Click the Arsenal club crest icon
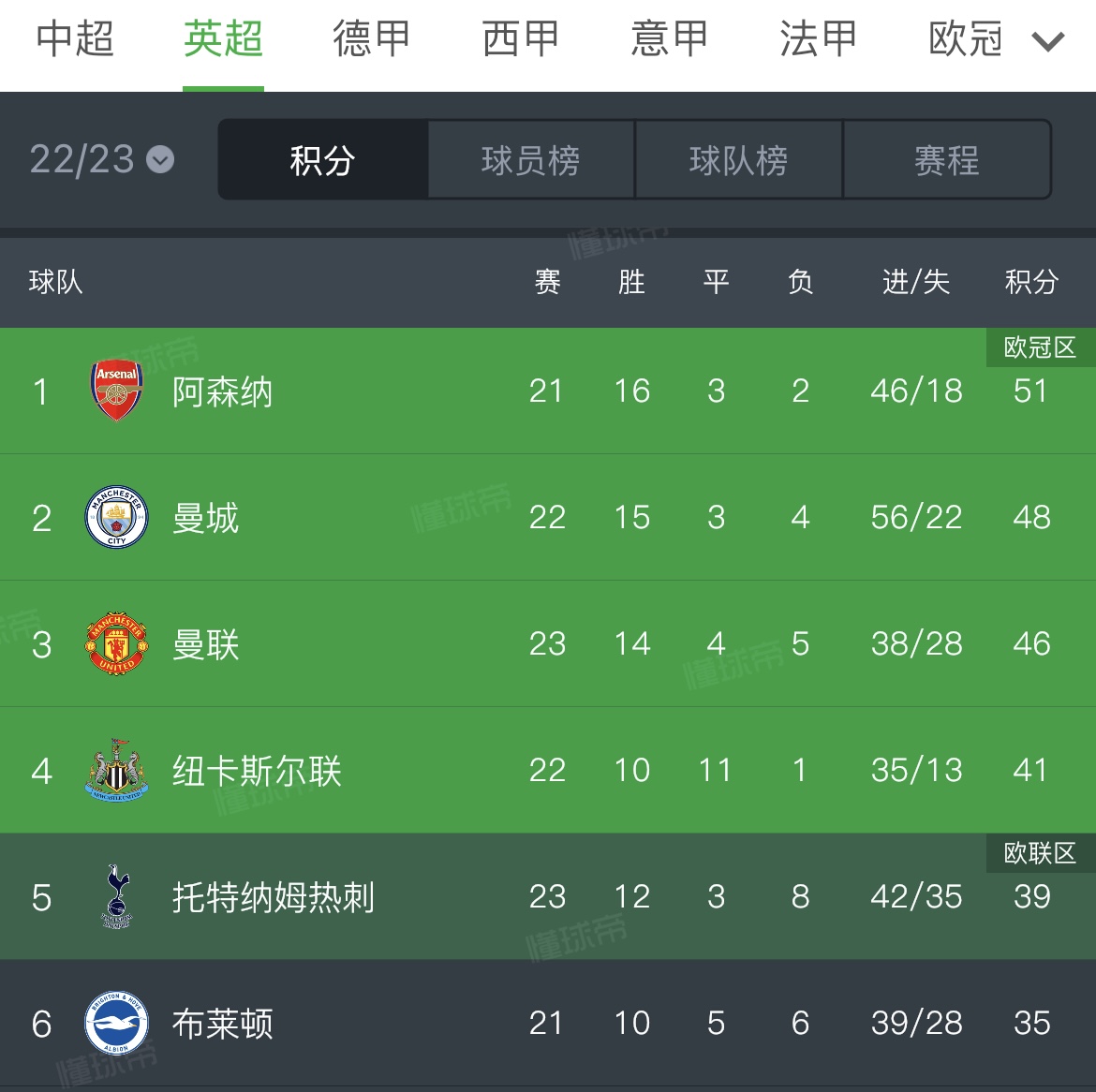Viewport: 1096px width, 1092px height. pyautogui.click(x=115, y=391)
